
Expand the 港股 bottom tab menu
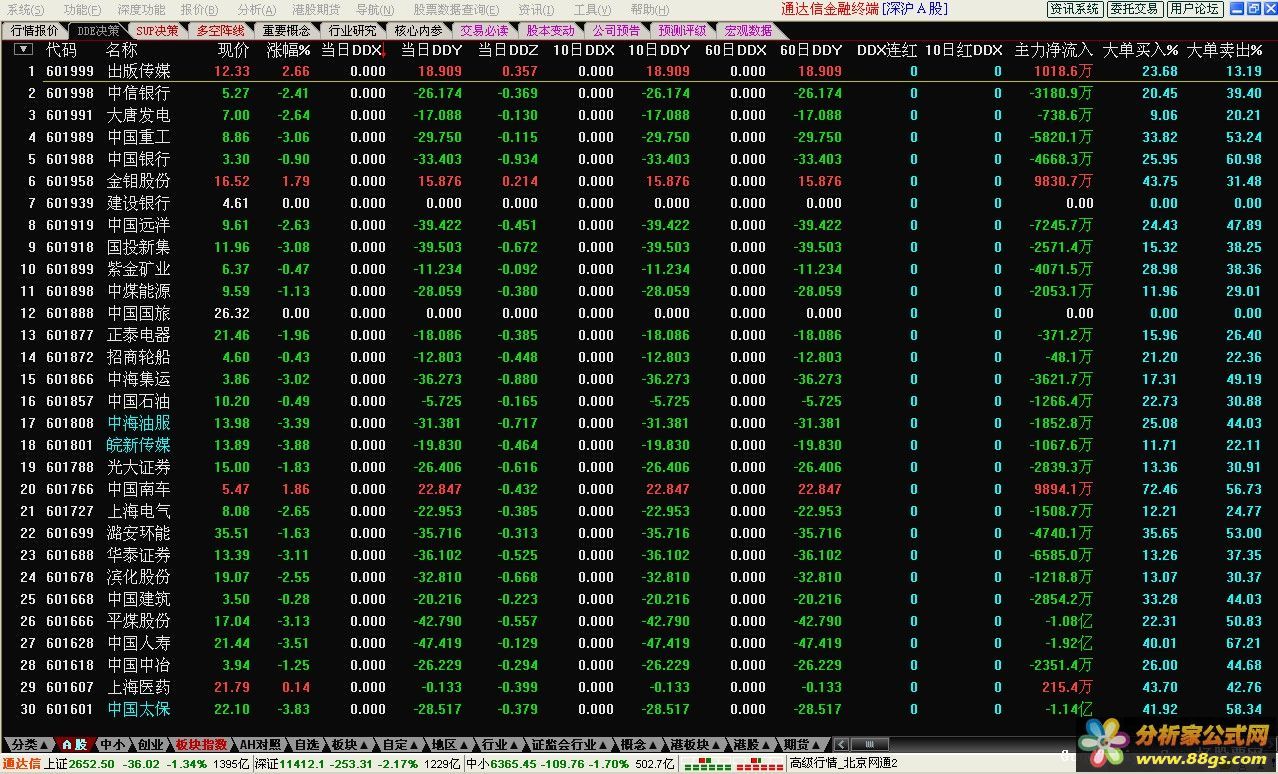coord(752,745)
